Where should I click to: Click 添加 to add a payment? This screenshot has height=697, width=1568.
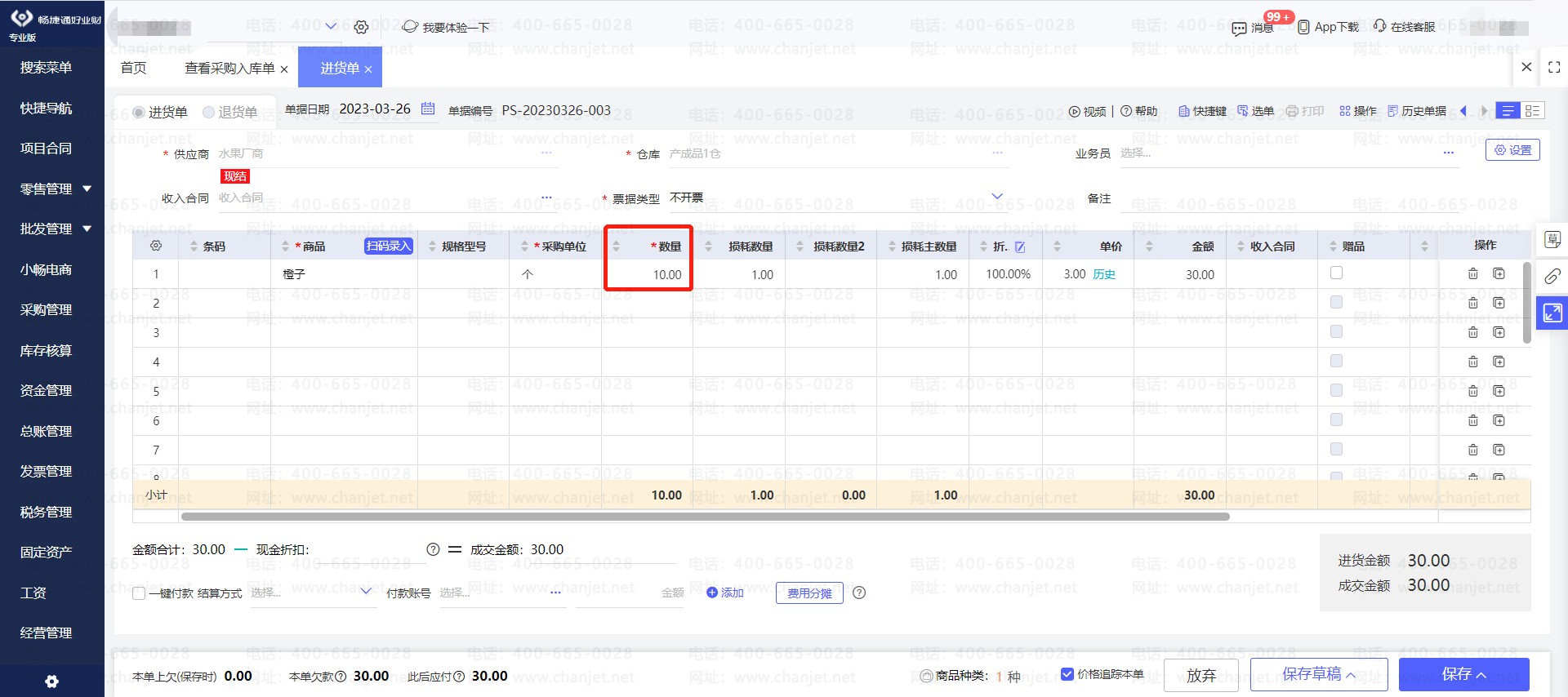pos(725,593)
